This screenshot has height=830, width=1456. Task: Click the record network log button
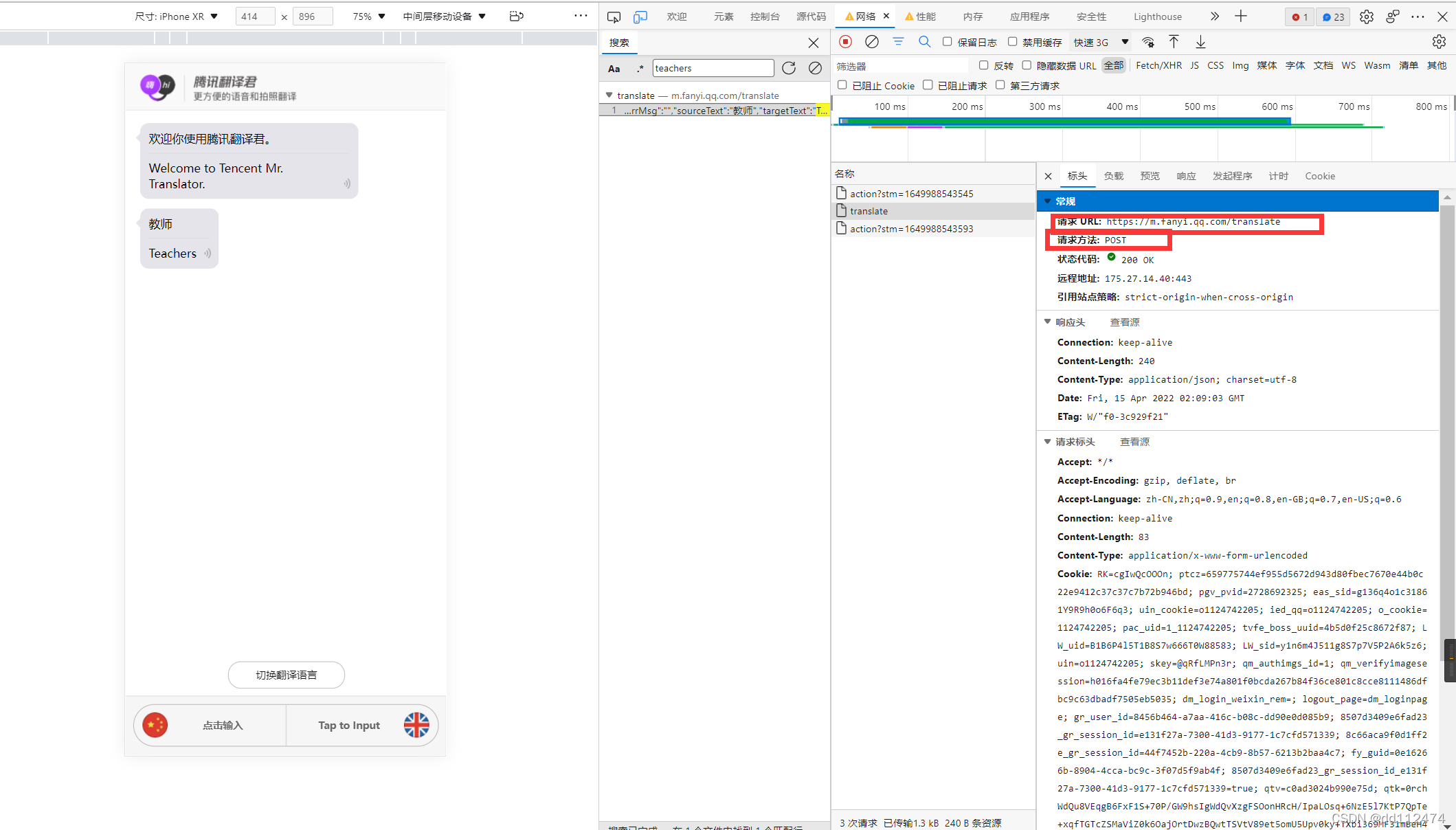[846, 42]
